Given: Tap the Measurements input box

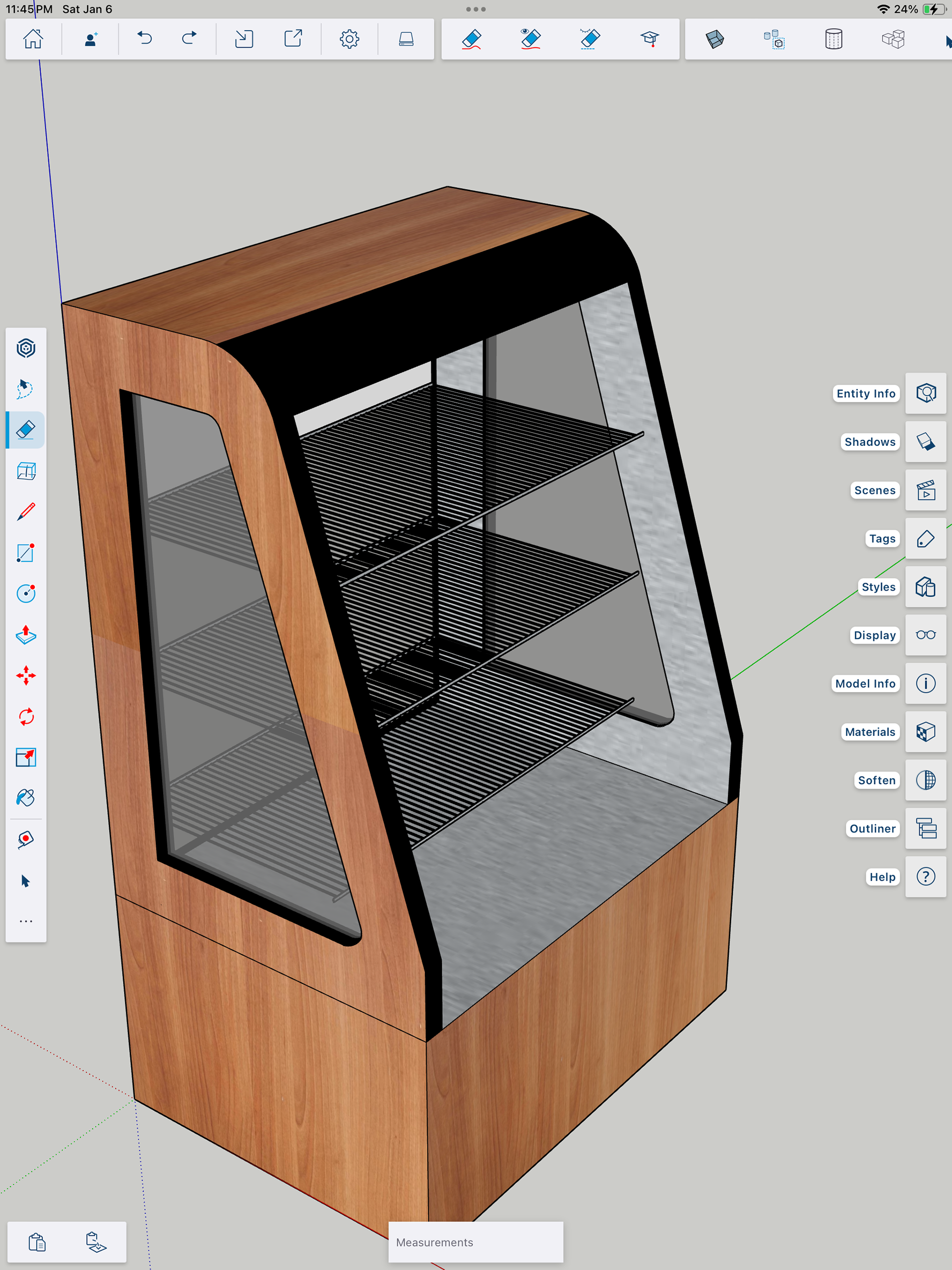Looking at the screenshot, I should coord(476,1242).
